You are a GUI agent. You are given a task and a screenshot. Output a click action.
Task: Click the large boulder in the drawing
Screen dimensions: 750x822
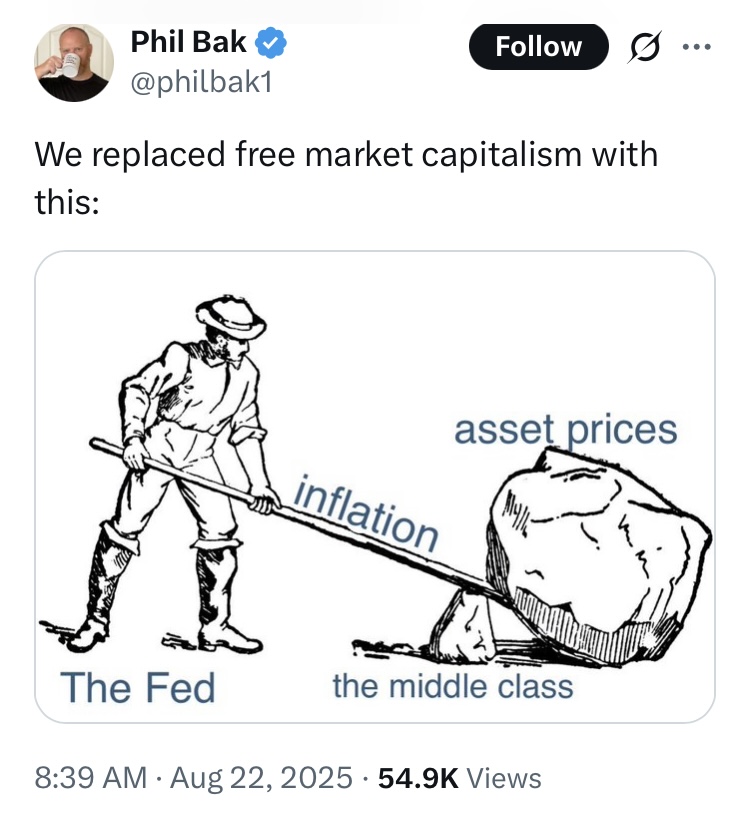(597, 556)
